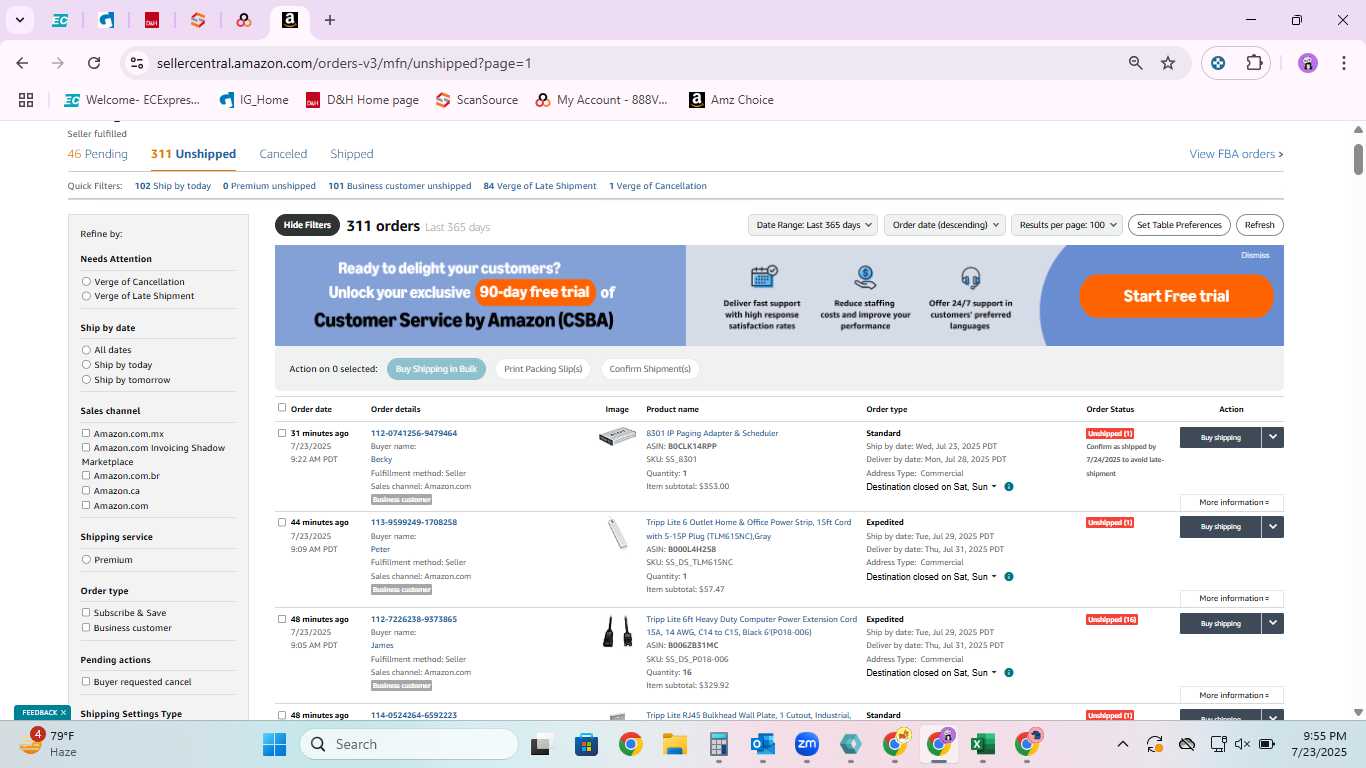
Task: Open browser extensions puzzle icon
Action: tap(1254, 63)
